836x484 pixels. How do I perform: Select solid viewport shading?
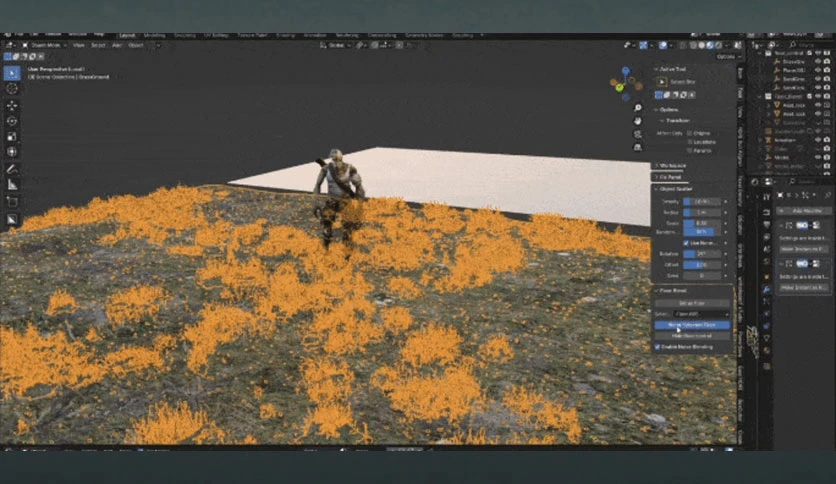(x=702, y=45)
